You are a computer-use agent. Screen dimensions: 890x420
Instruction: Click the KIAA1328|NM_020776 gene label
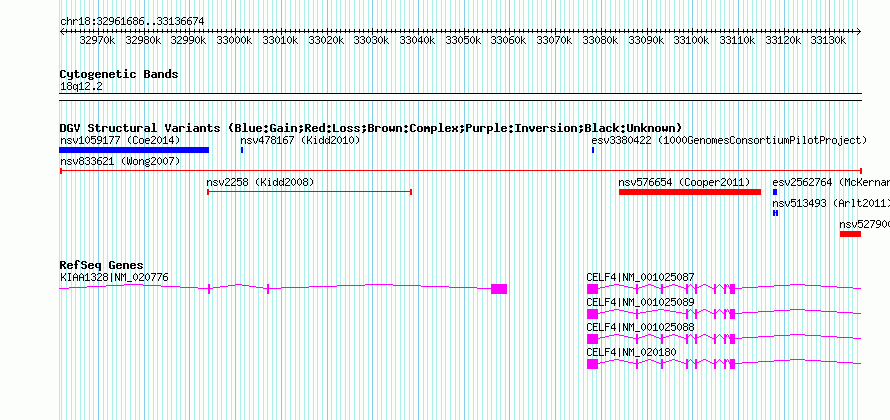[x=114, y=277]
